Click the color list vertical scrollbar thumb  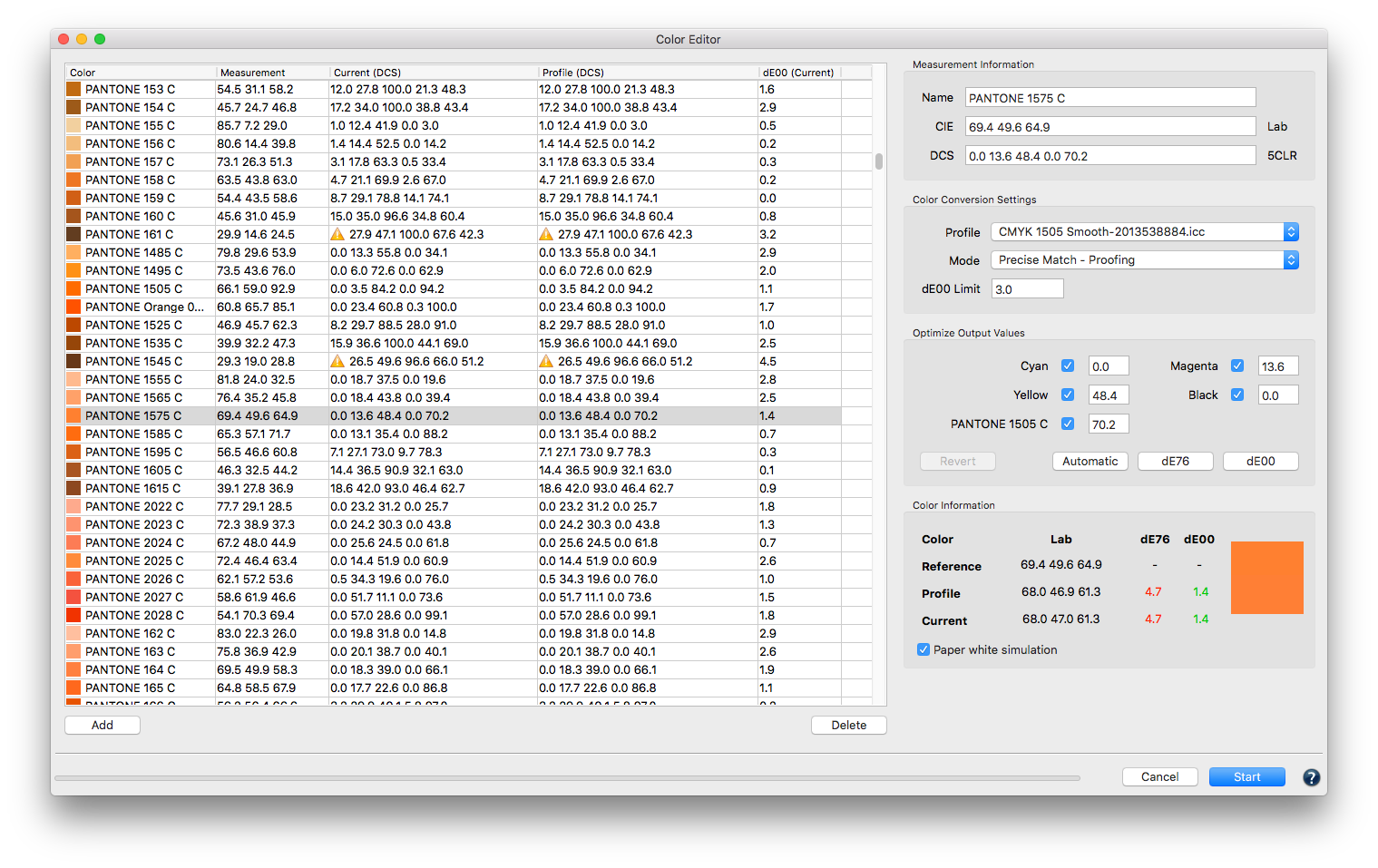[879, 161]
